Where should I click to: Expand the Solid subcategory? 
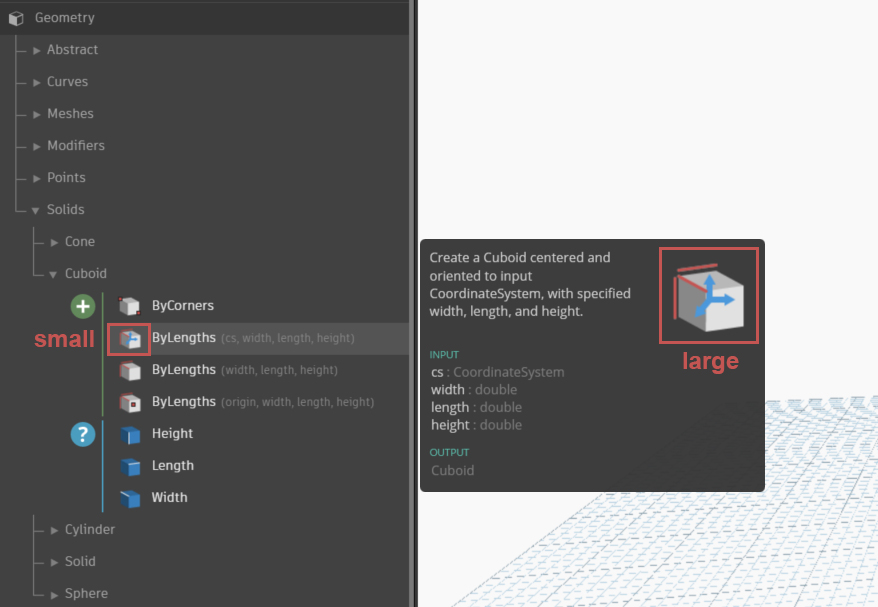coord(54,562)
